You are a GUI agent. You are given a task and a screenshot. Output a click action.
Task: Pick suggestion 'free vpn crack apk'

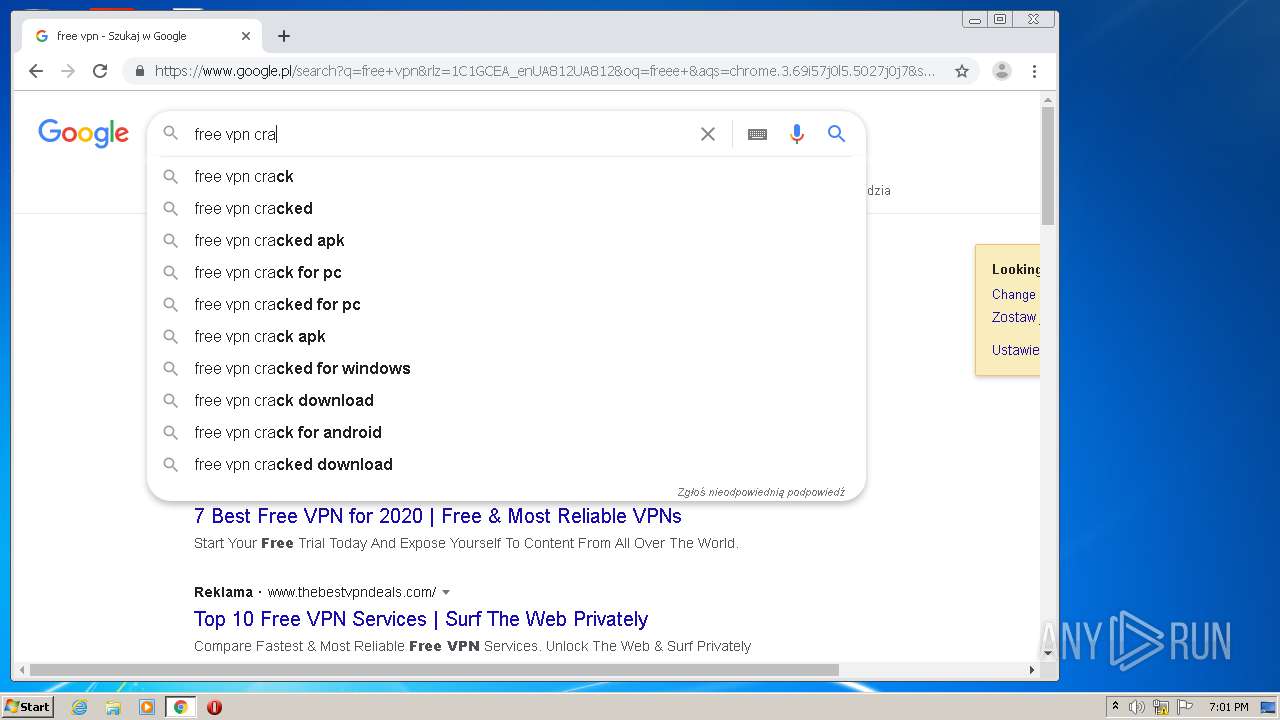pyautogui.click(x=506, y=336)
